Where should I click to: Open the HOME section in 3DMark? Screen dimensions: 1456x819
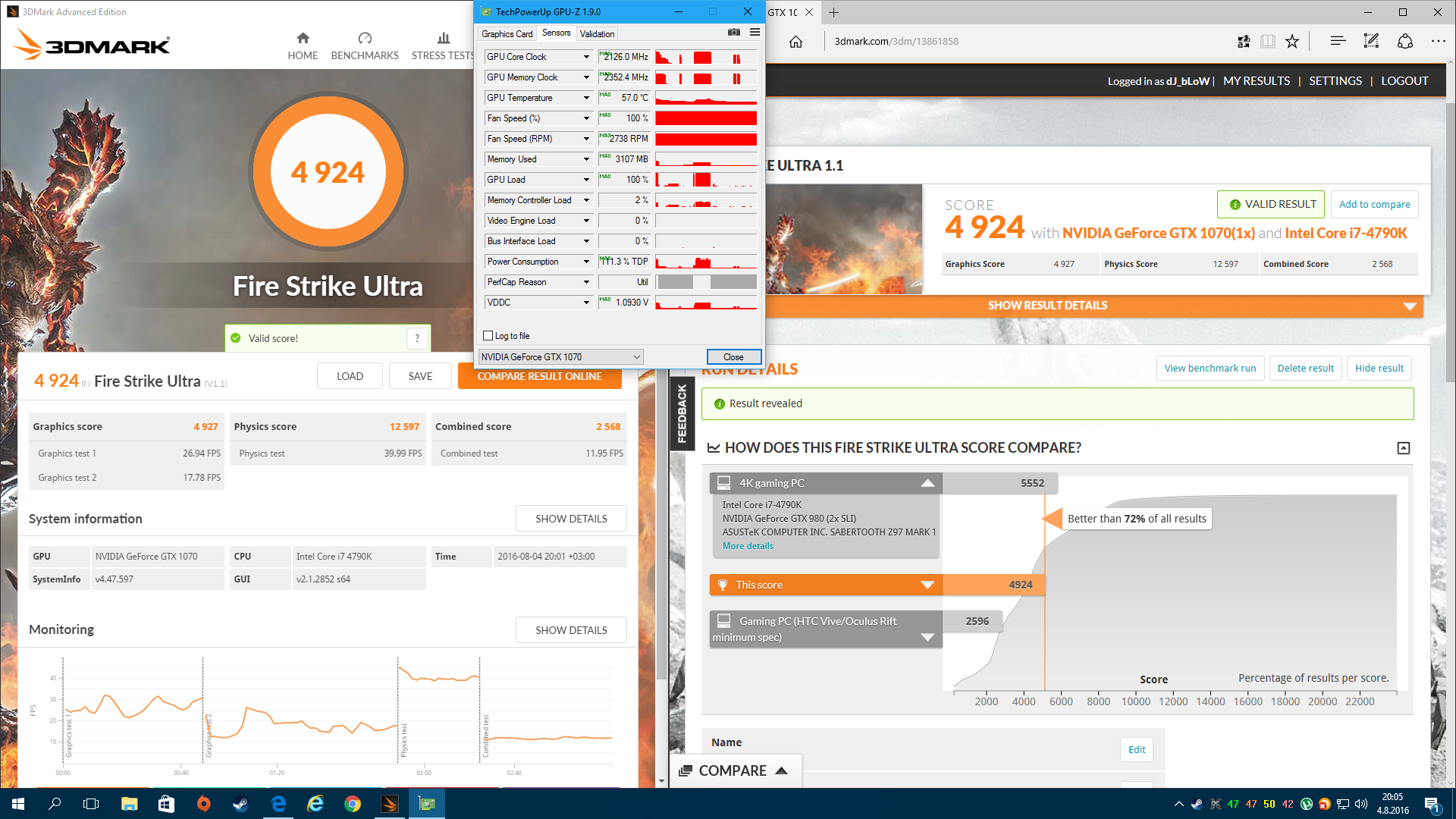point(303,45)
